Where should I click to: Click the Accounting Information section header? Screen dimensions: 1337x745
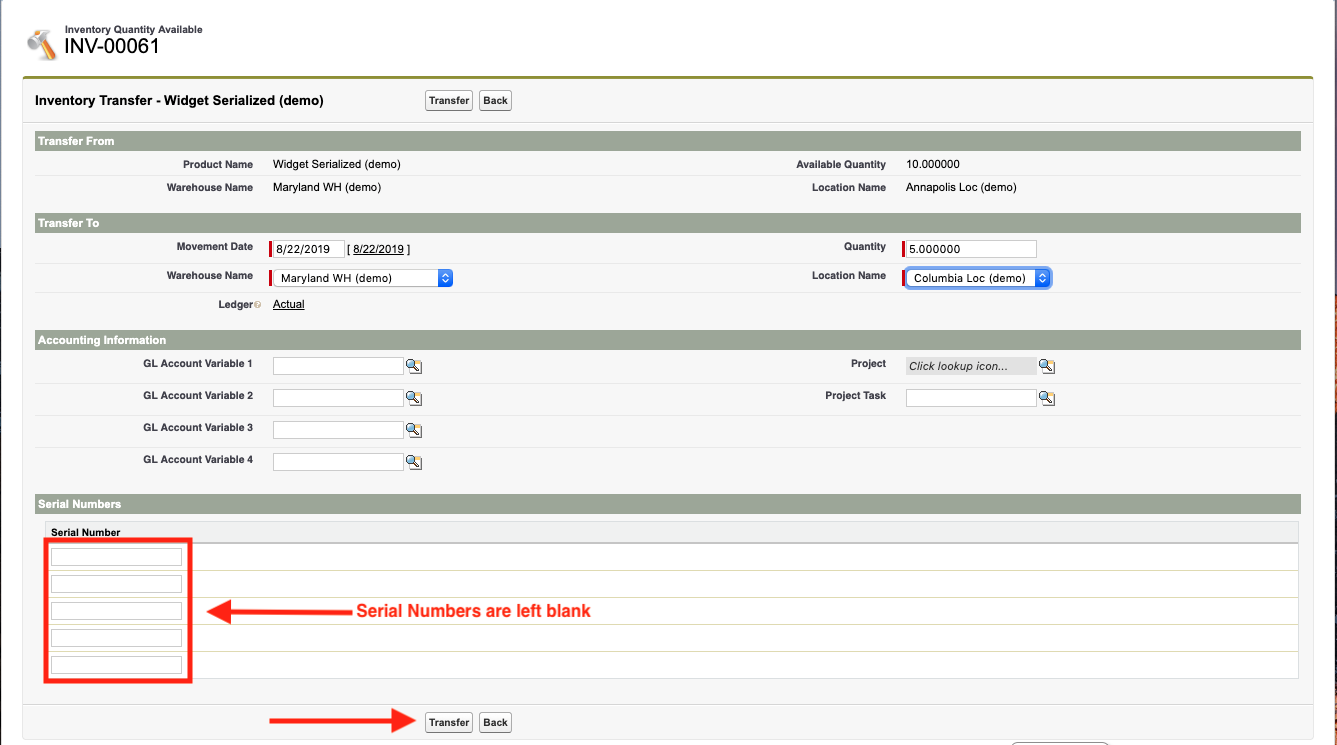[x=668, y=340]
